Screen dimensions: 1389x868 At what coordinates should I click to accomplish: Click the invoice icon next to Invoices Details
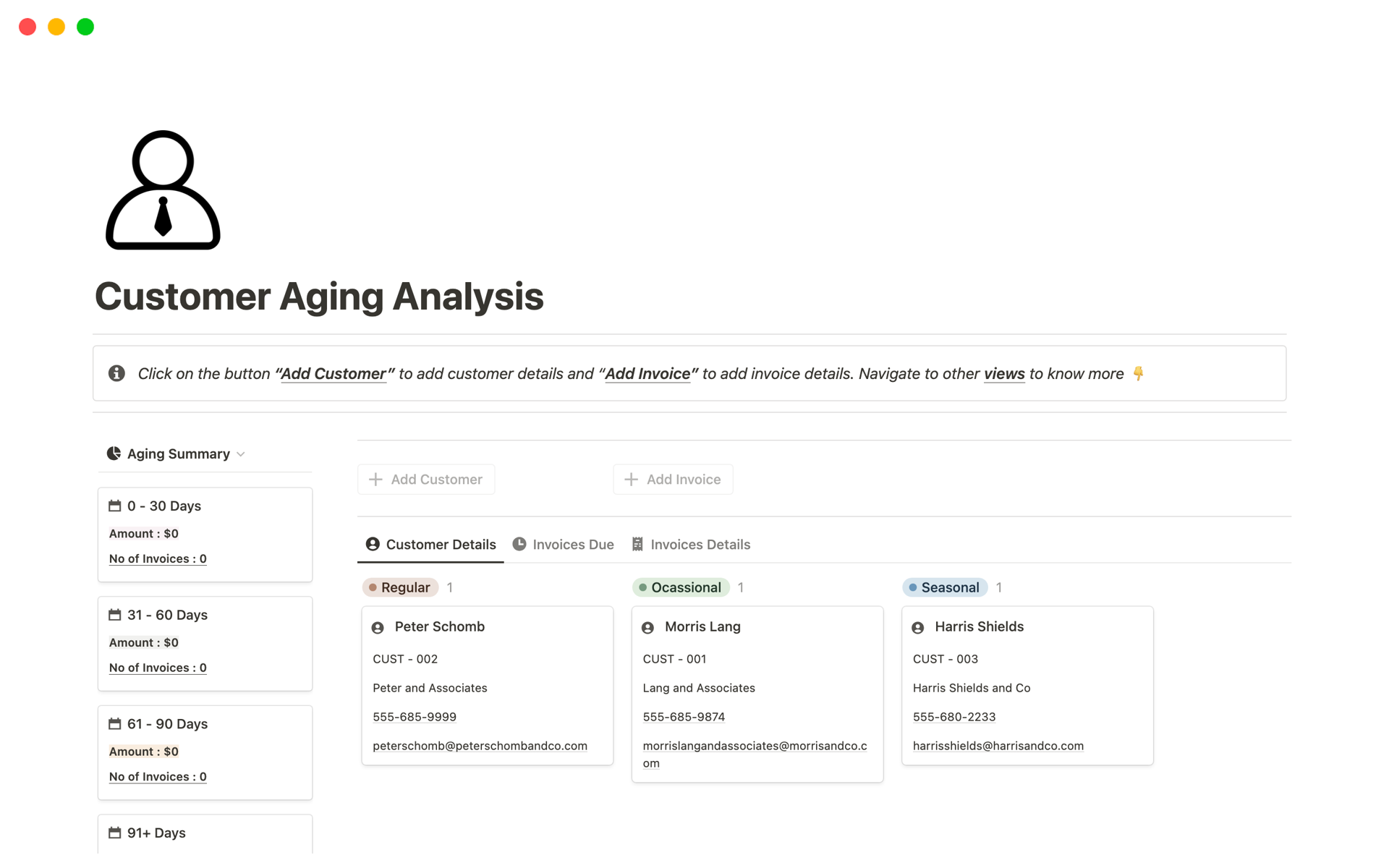point(637,544)
